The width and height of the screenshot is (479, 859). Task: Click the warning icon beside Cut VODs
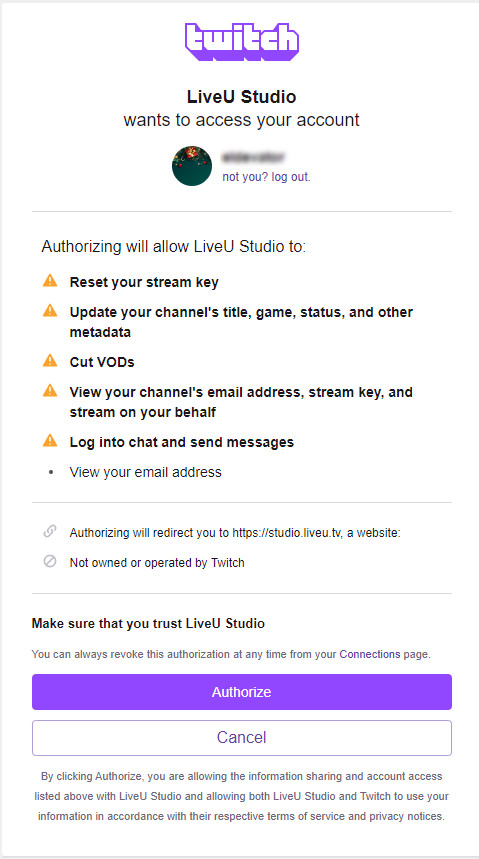click(50, 360)
